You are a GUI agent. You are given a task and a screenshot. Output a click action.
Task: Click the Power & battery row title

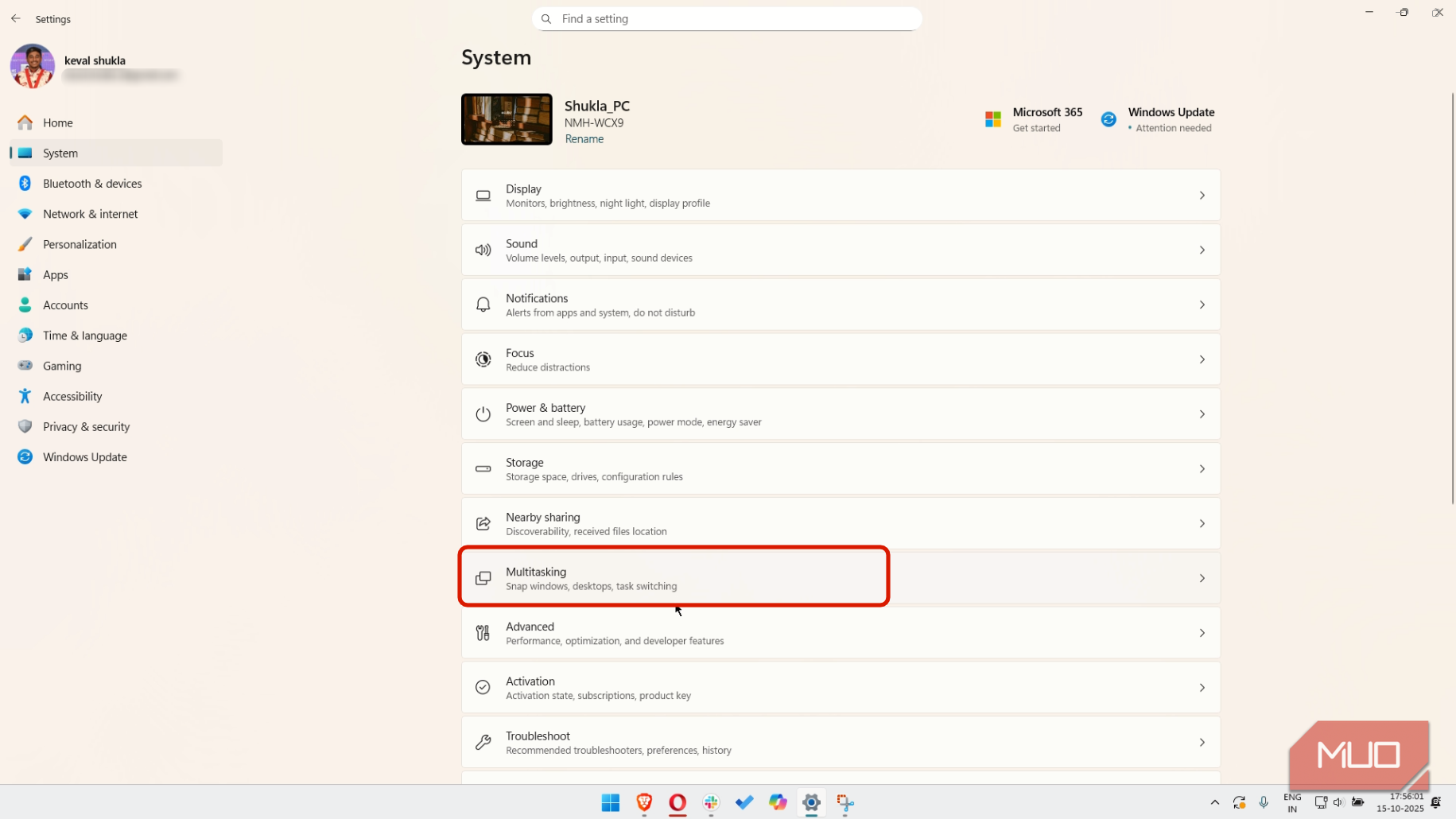click(x=546, y=408)
